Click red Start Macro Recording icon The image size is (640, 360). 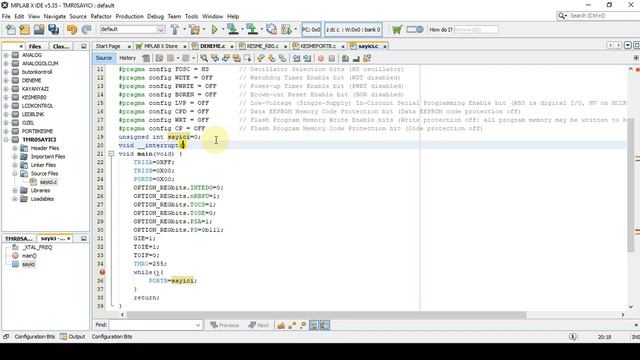click(321, 58)
